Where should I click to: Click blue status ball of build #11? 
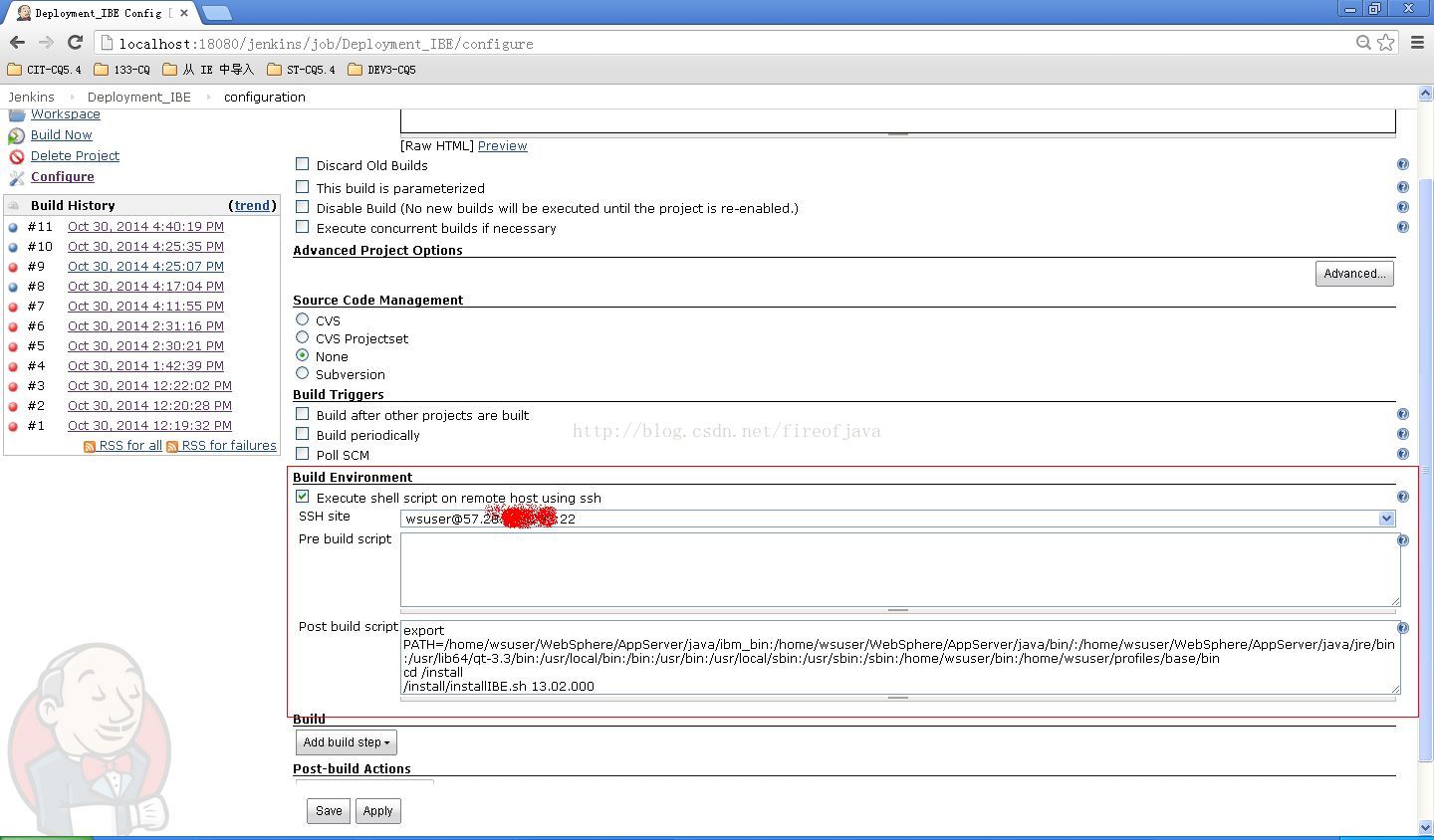point(13,227)
